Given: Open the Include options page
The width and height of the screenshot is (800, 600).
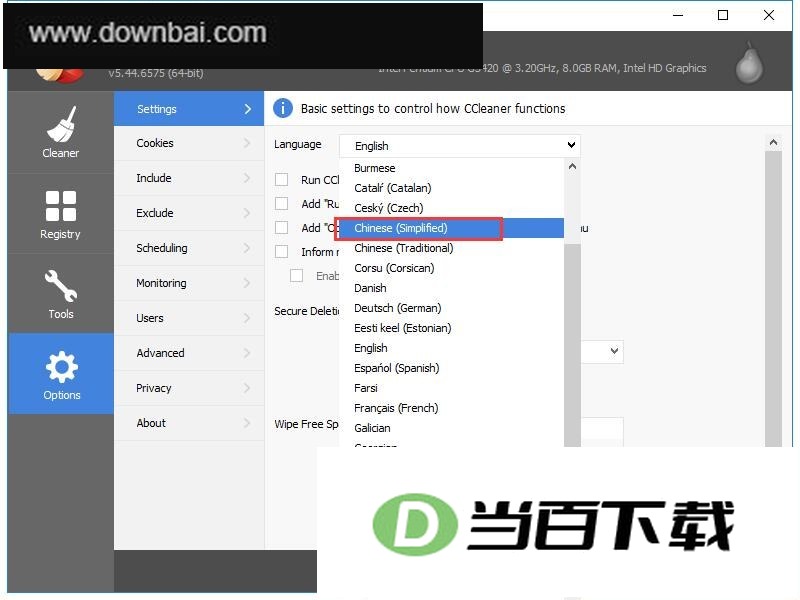Looking at the screenshot, I should 189,178.
